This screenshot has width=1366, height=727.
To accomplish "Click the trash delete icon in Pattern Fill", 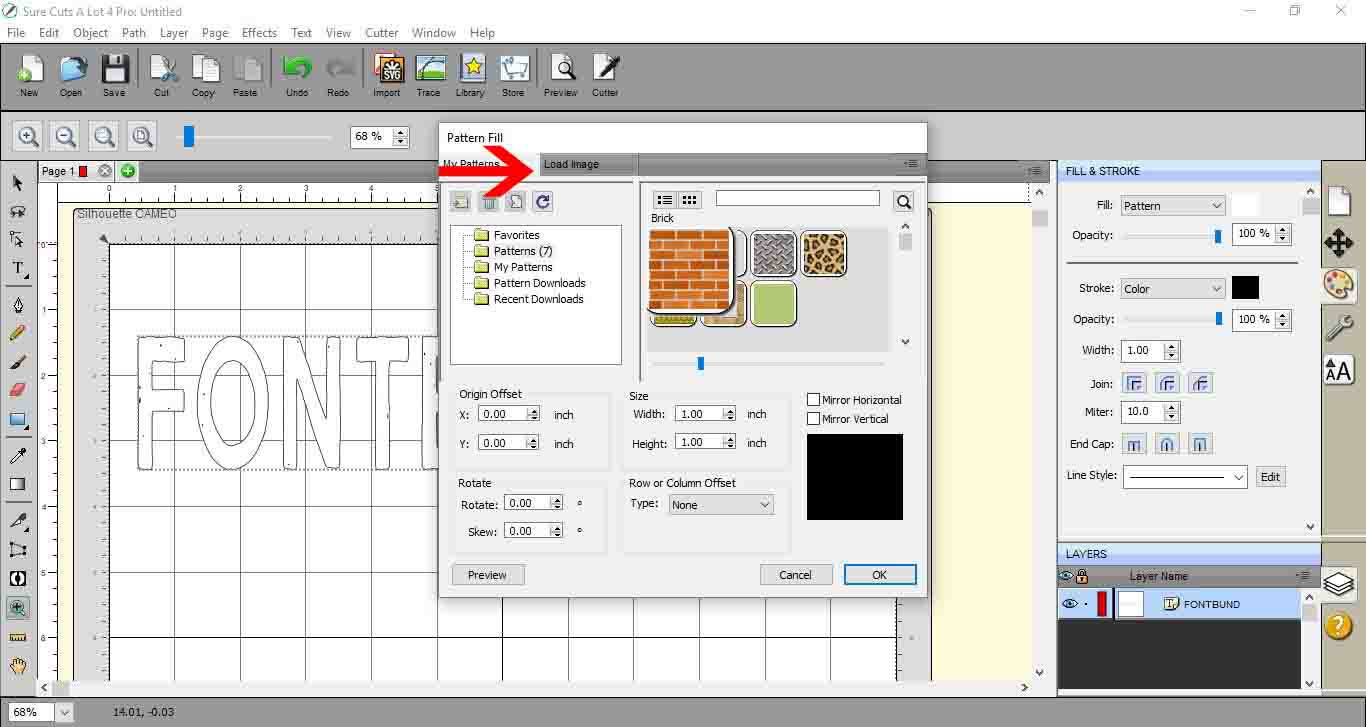I will click(x=489, y=202).
